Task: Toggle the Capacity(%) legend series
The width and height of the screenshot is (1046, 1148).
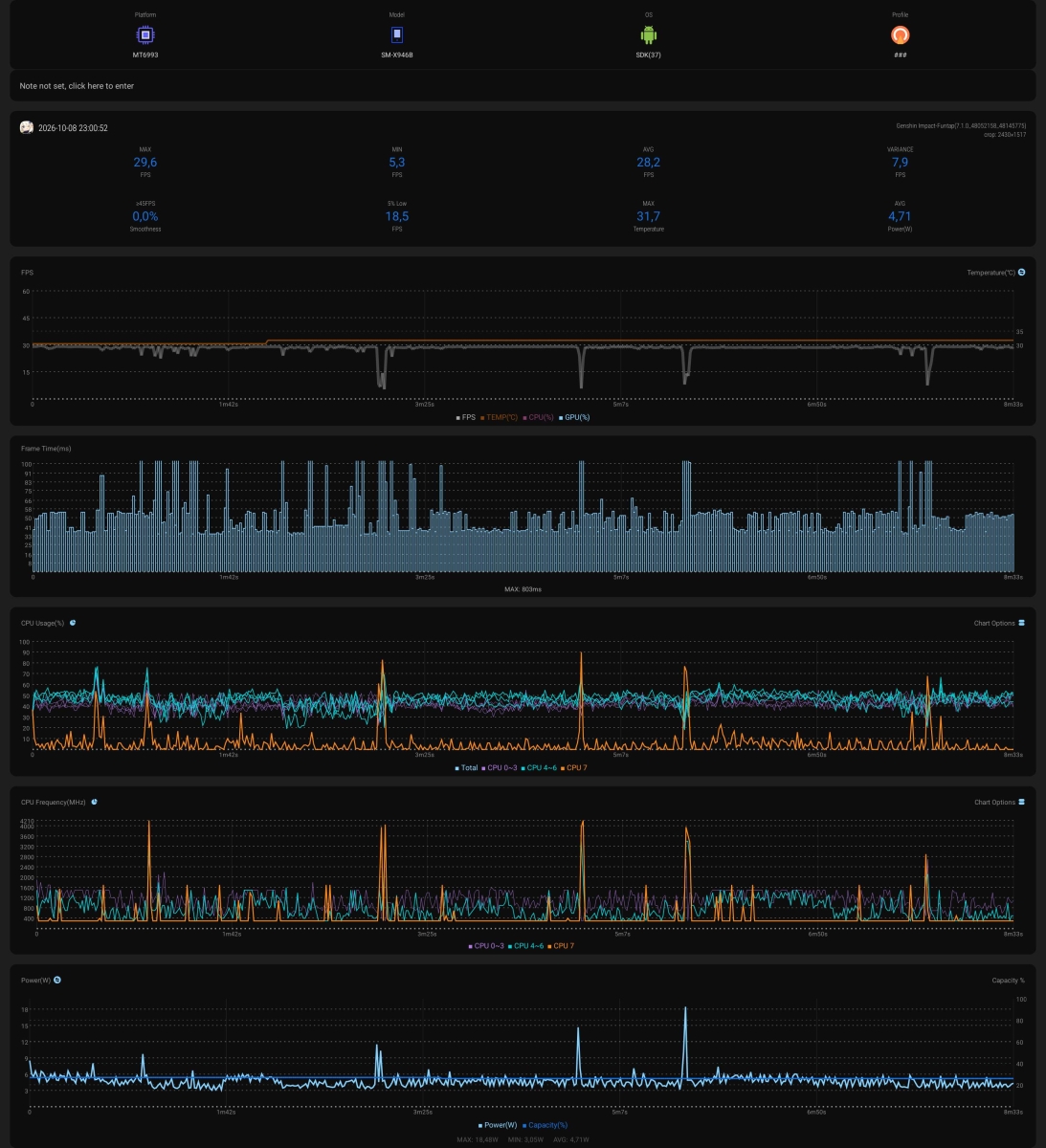Action: tap(545, 1125)
